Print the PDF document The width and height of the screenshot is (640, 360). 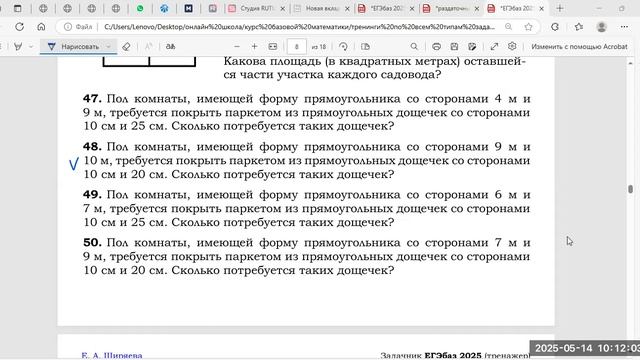(x=436, y=47)
